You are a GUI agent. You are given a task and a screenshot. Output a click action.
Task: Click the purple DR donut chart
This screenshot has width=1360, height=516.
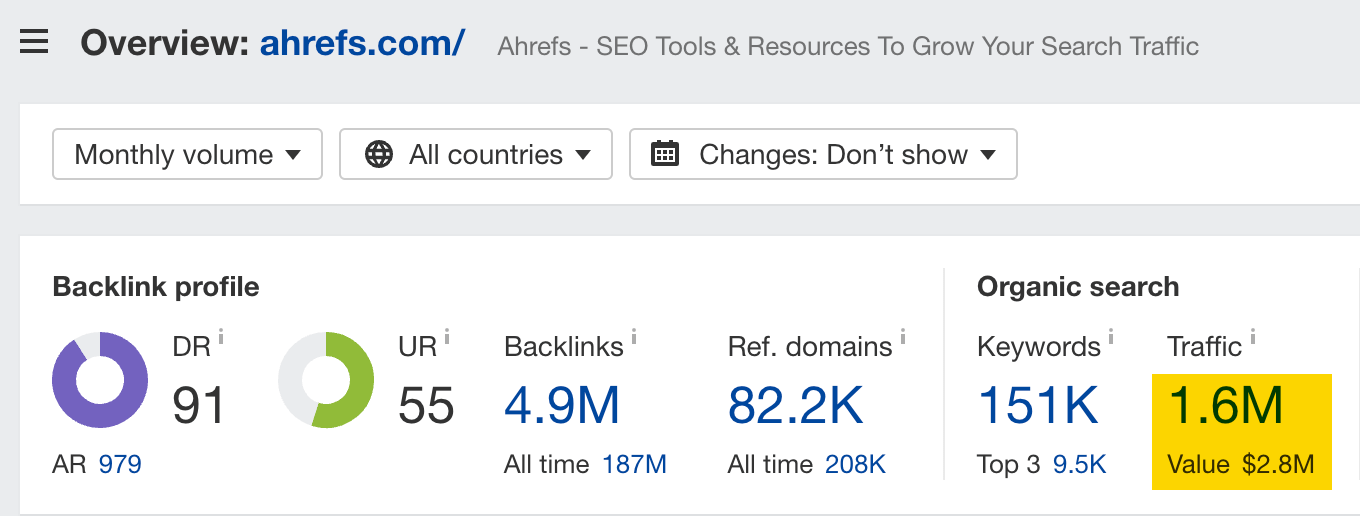[100, 380]
